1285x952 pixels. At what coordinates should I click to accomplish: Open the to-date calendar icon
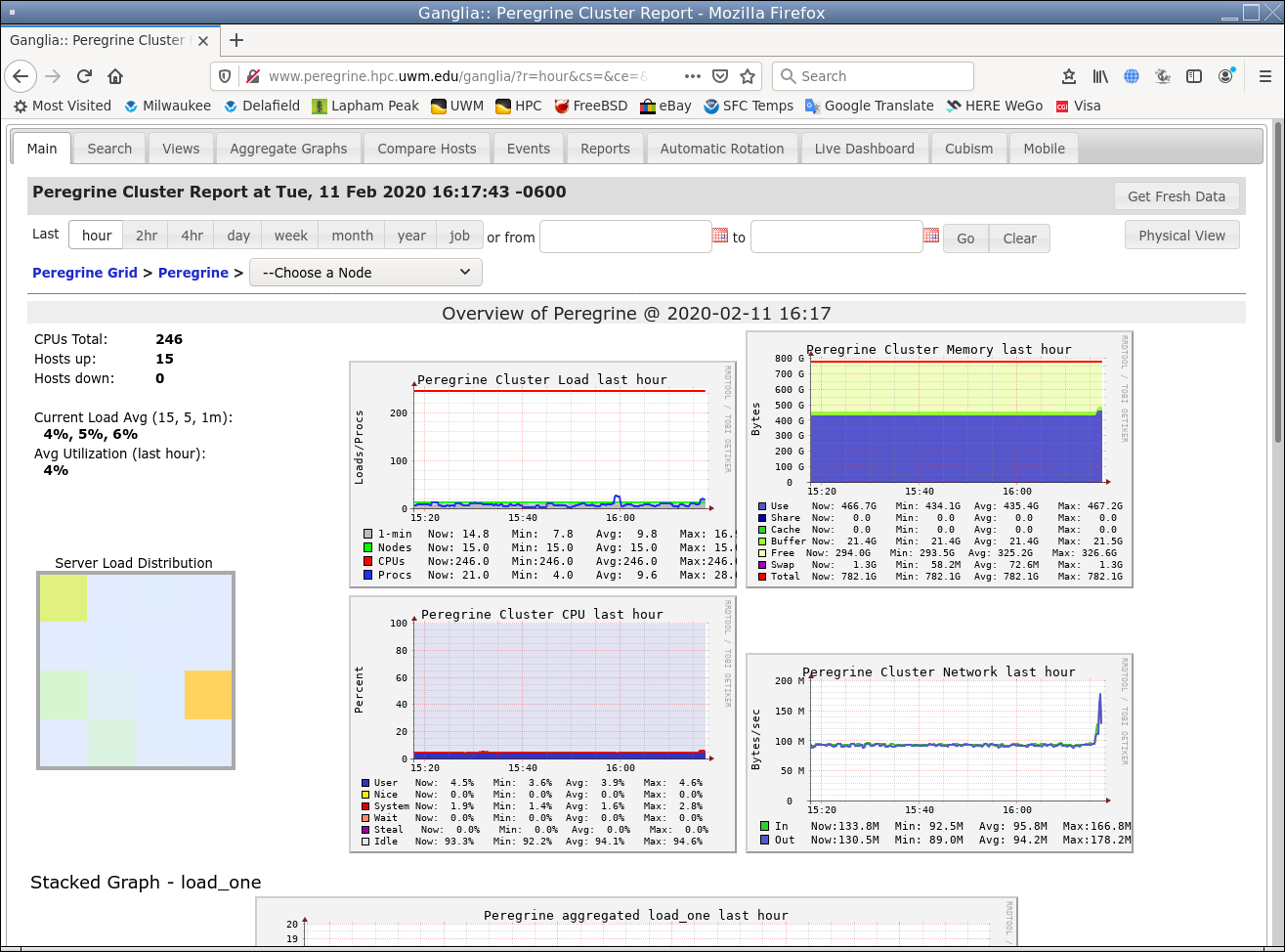click(931, 236)
